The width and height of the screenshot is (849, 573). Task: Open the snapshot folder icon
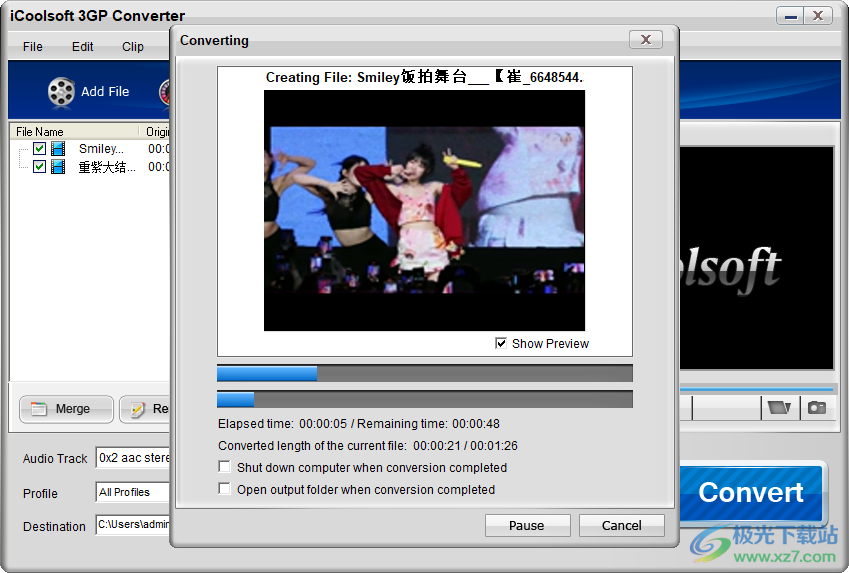tap(779, 407)
